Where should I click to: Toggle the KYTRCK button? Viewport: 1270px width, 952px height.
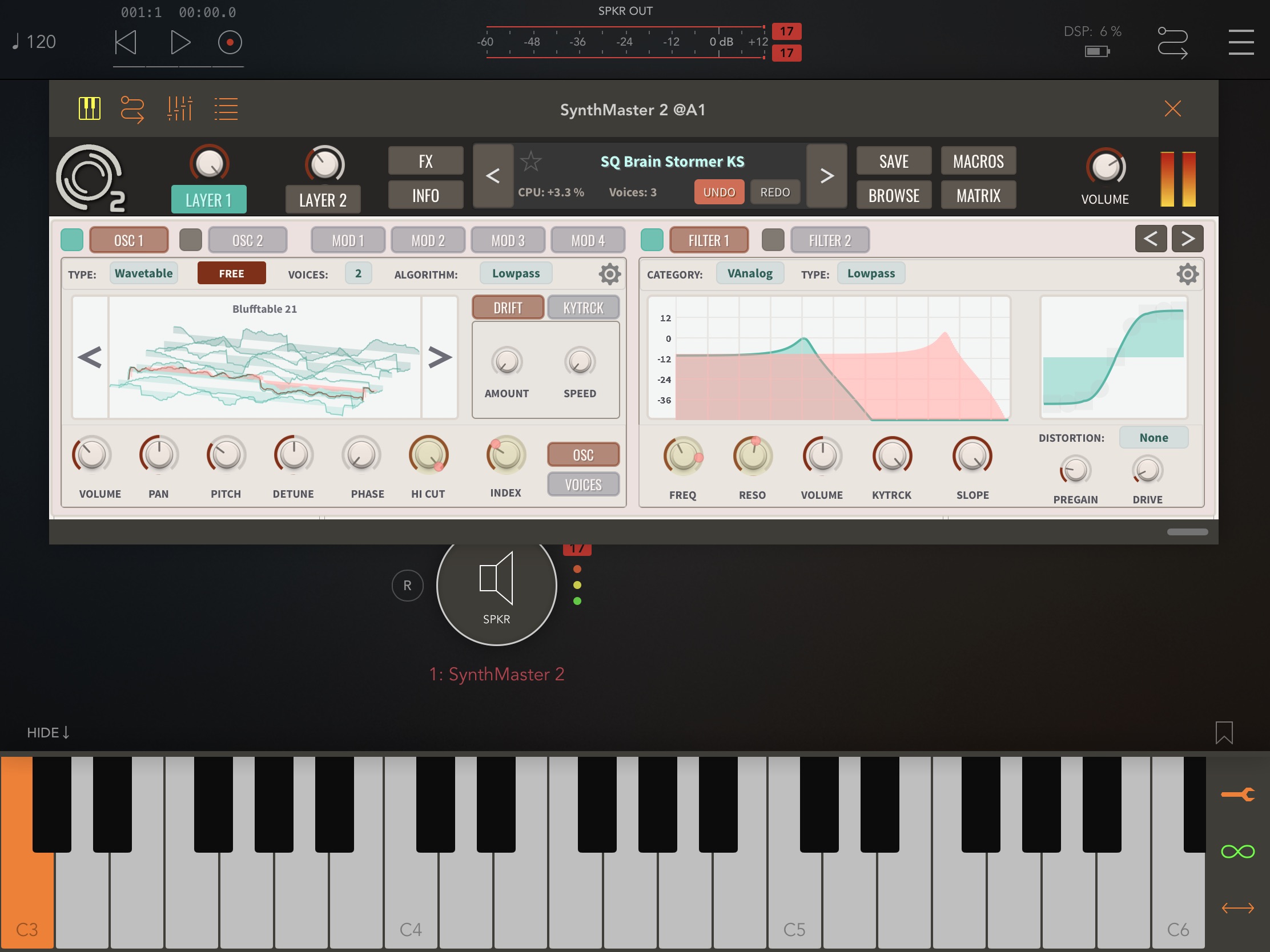point(584,308)
